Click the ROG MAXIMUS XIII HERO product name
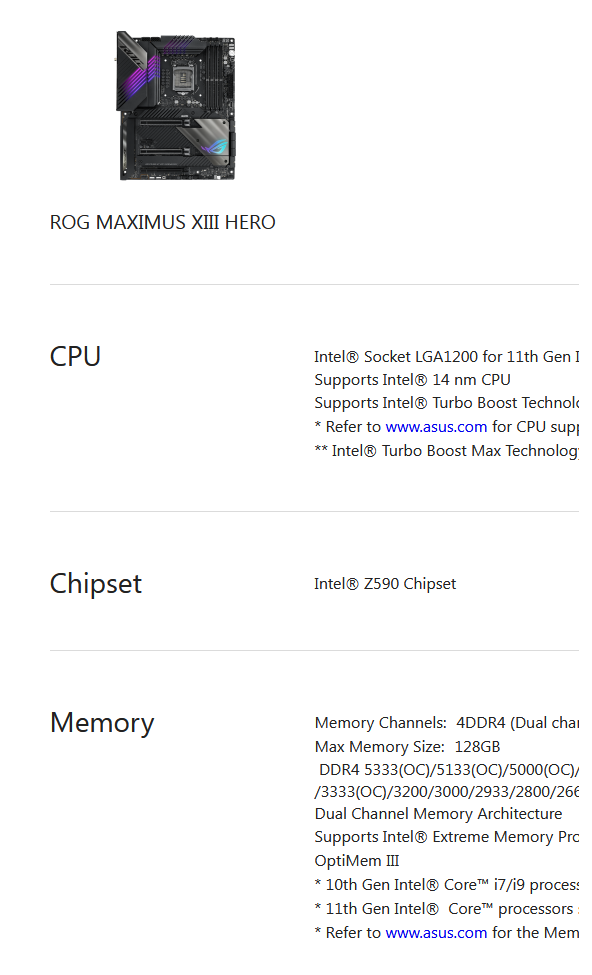Screen dimensions: 592x975 tap(162, 223)
